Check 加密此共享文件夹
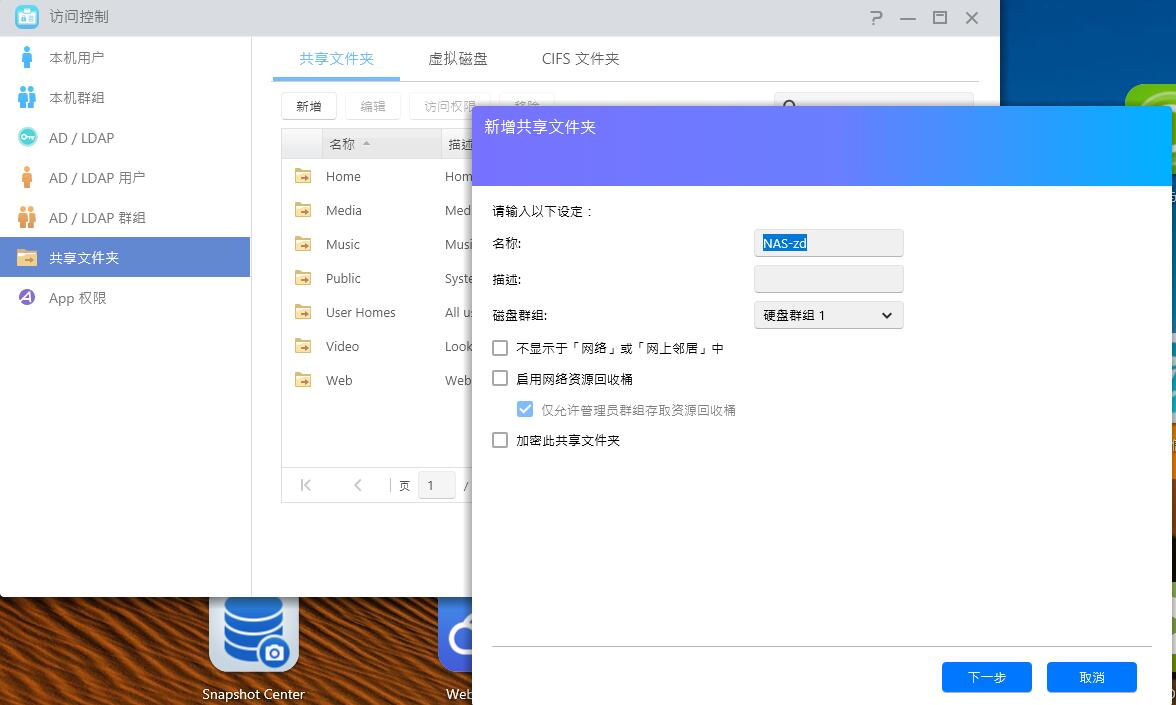The image size is (1176, 705). click(x=500, y=440)
